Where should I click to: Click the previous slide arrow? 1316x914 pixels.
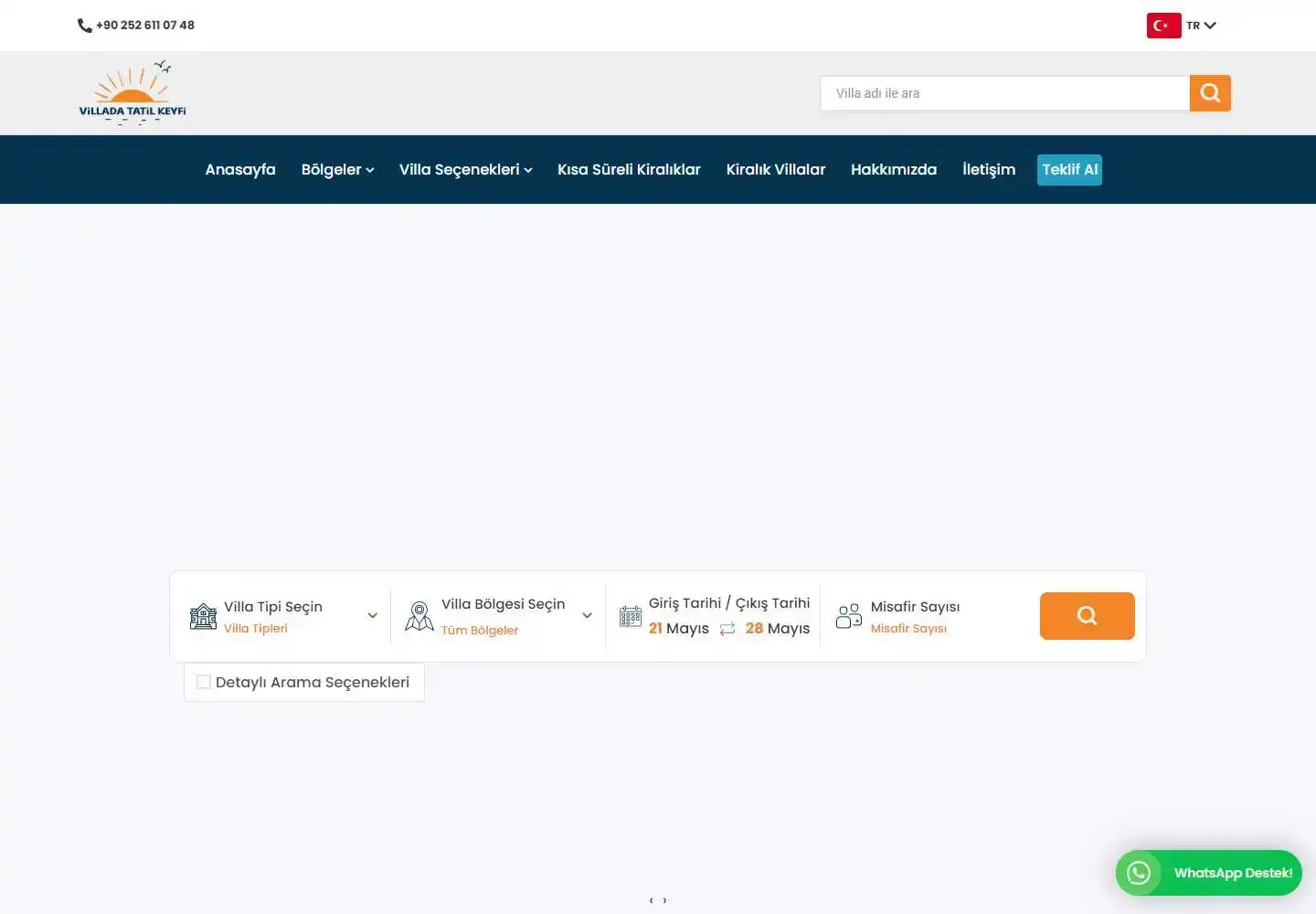[x=651, y=900]
